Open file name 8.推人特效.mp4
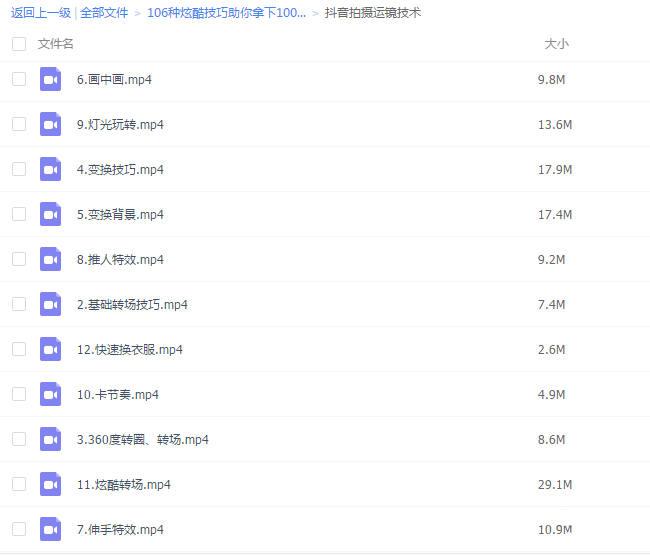Screen dimensions: 650x555 pos(120,259)
